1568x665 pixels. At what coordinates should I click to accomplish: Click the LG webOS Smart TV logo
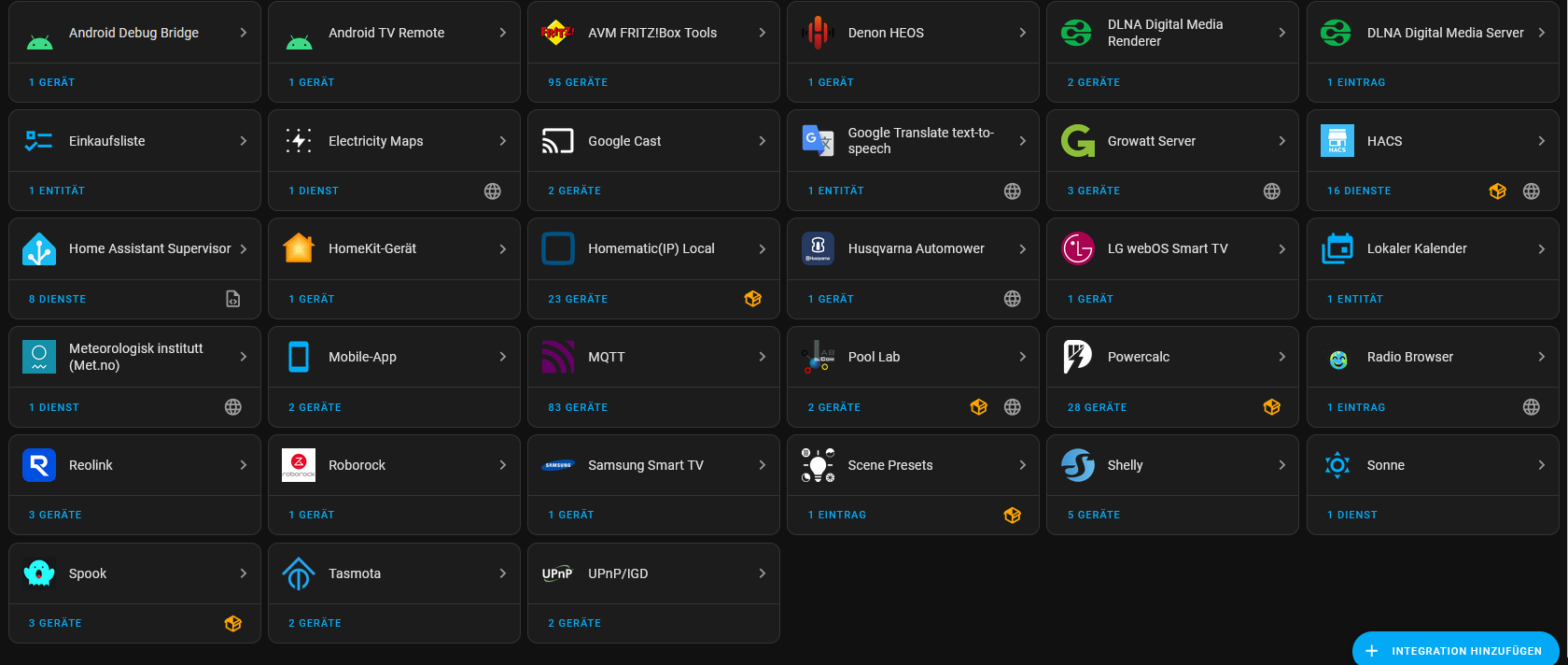pyautogui.click(x=1077, y=248)
